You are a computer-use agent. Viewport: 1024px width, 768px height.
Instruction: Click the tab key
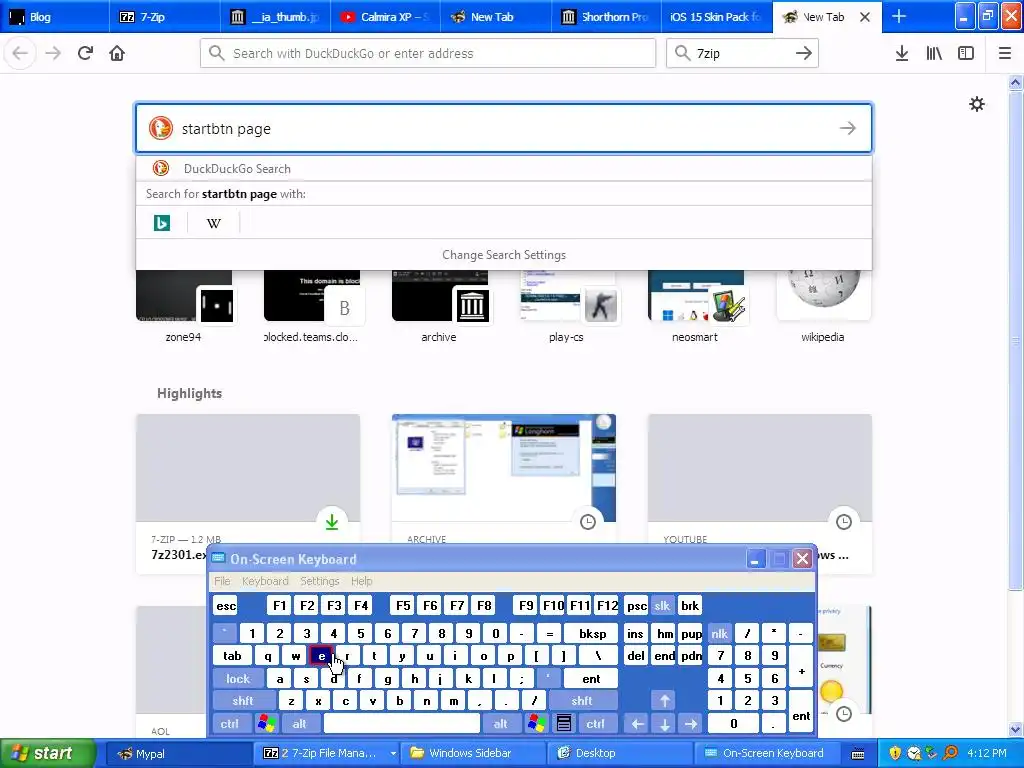click(x=232, y=656)
